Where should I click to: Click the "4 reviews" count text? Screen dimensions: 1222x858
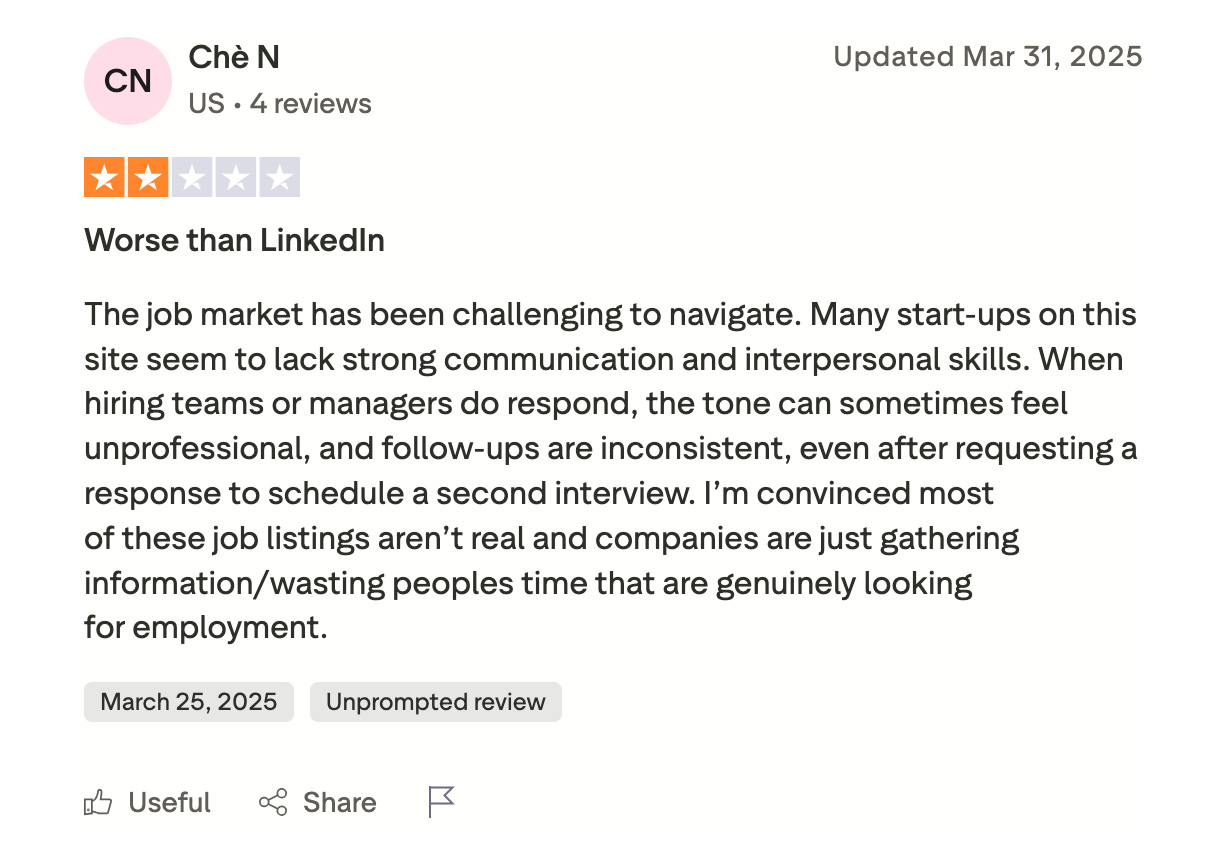pyautogui.click(x=310, y=104)
